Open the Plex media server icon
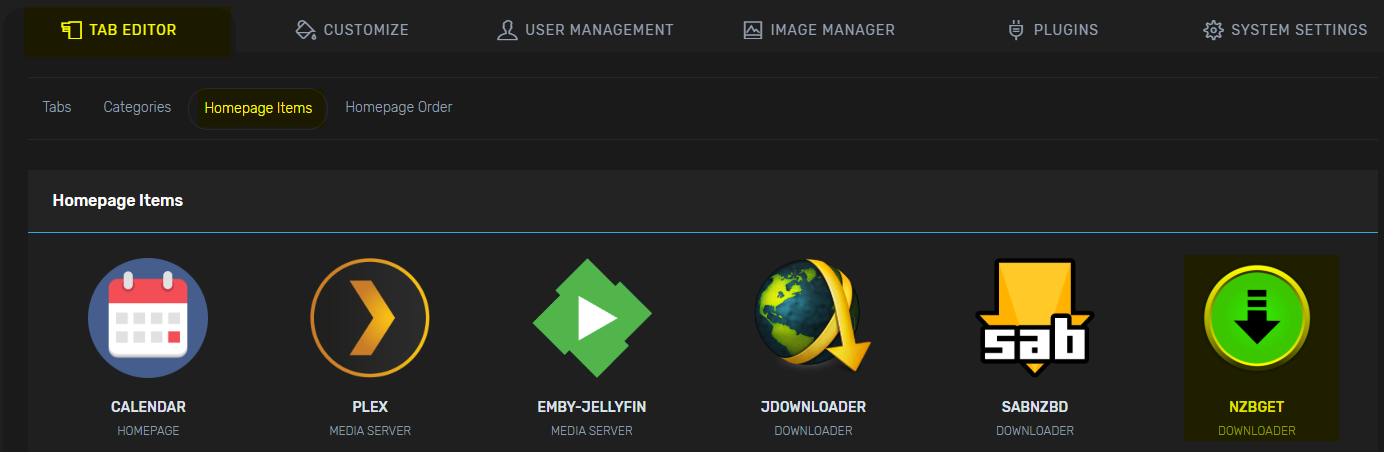Screen dimensions: 1384x452 (x=370, y=317)
